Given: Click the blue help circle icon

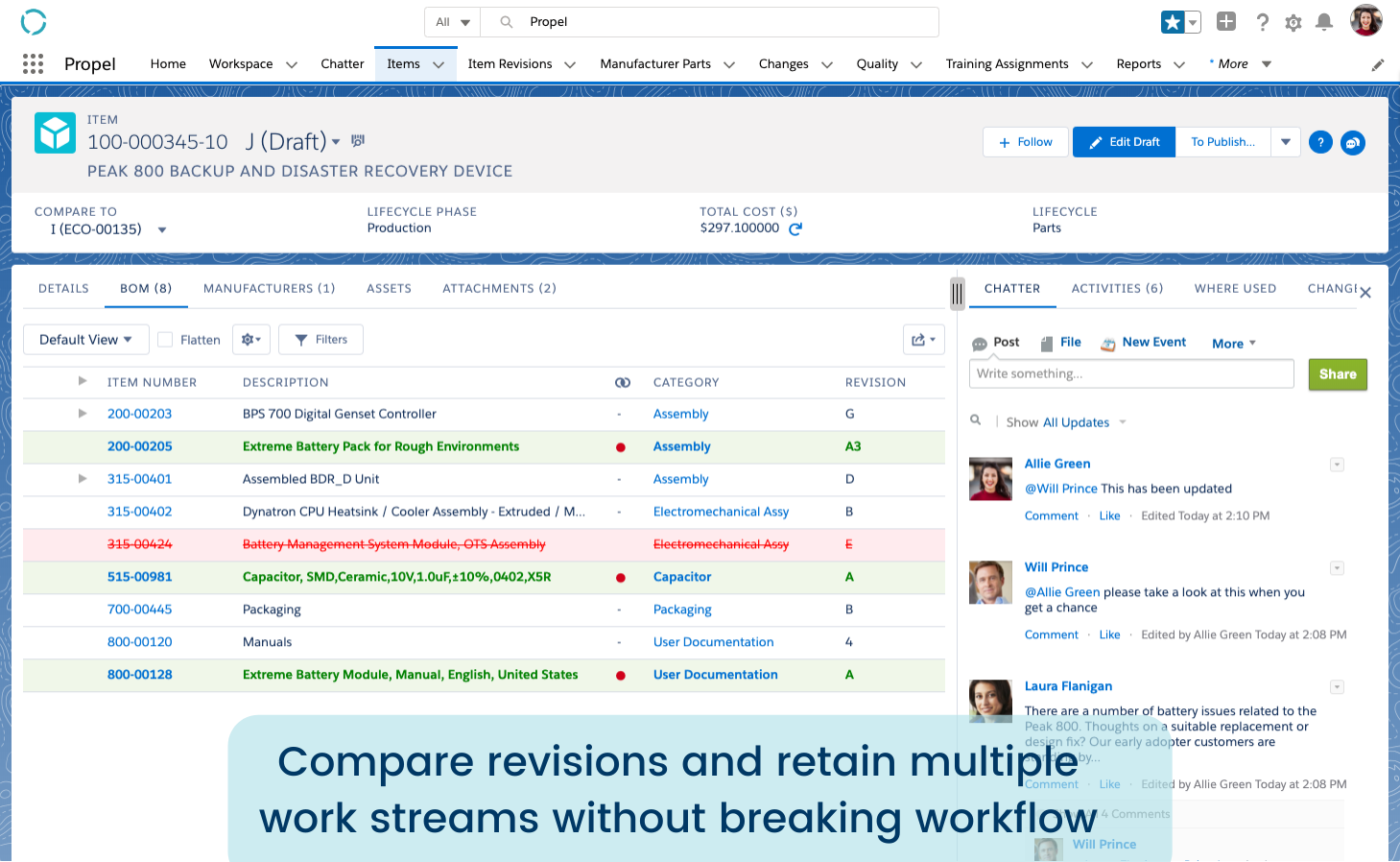Looking at the screenshot, I should pyautogui.click(x=1320, y=142).
